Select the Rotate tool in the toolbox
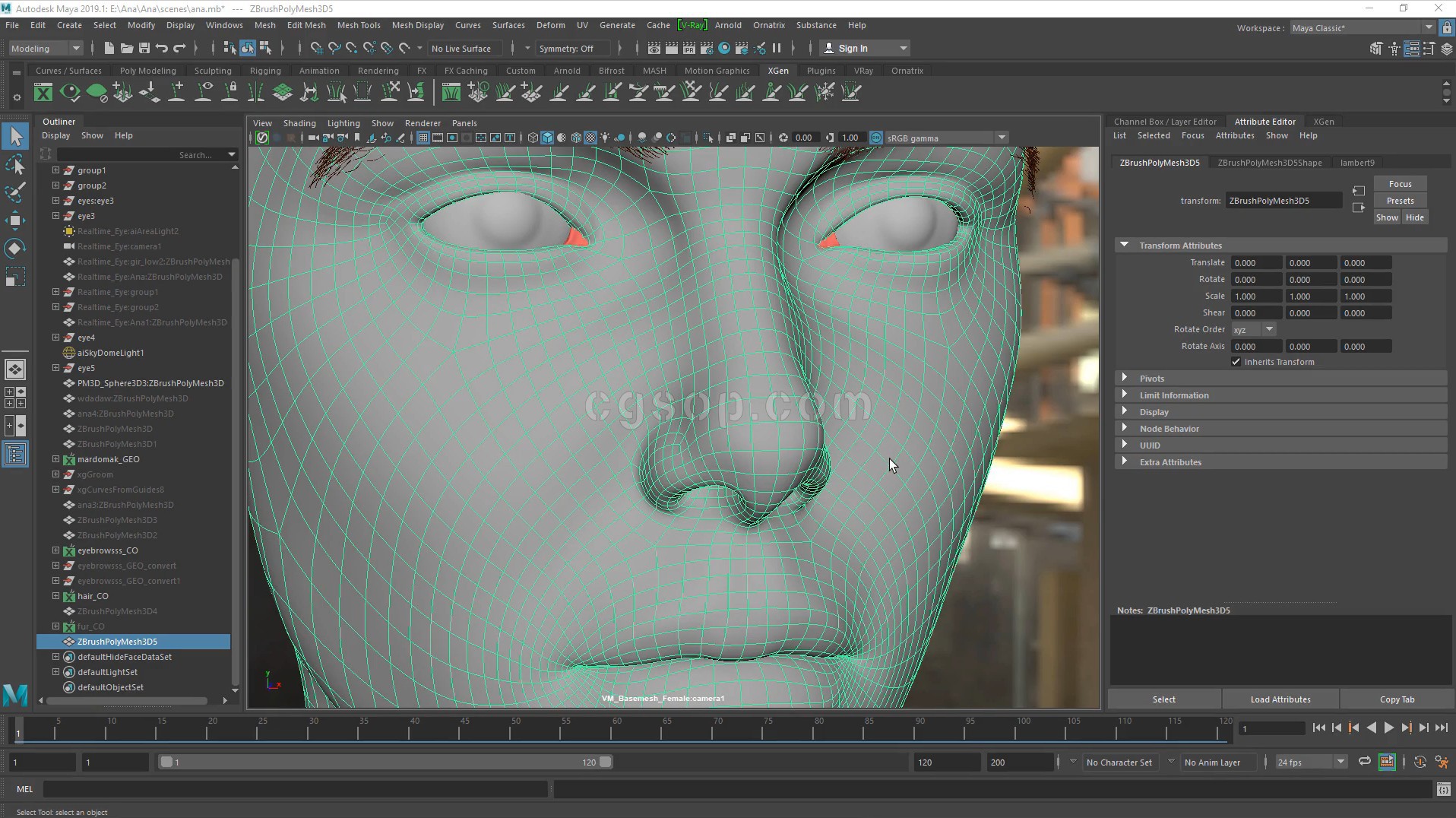The width and height of the screenshot is (1456, 818). (15, 249)
